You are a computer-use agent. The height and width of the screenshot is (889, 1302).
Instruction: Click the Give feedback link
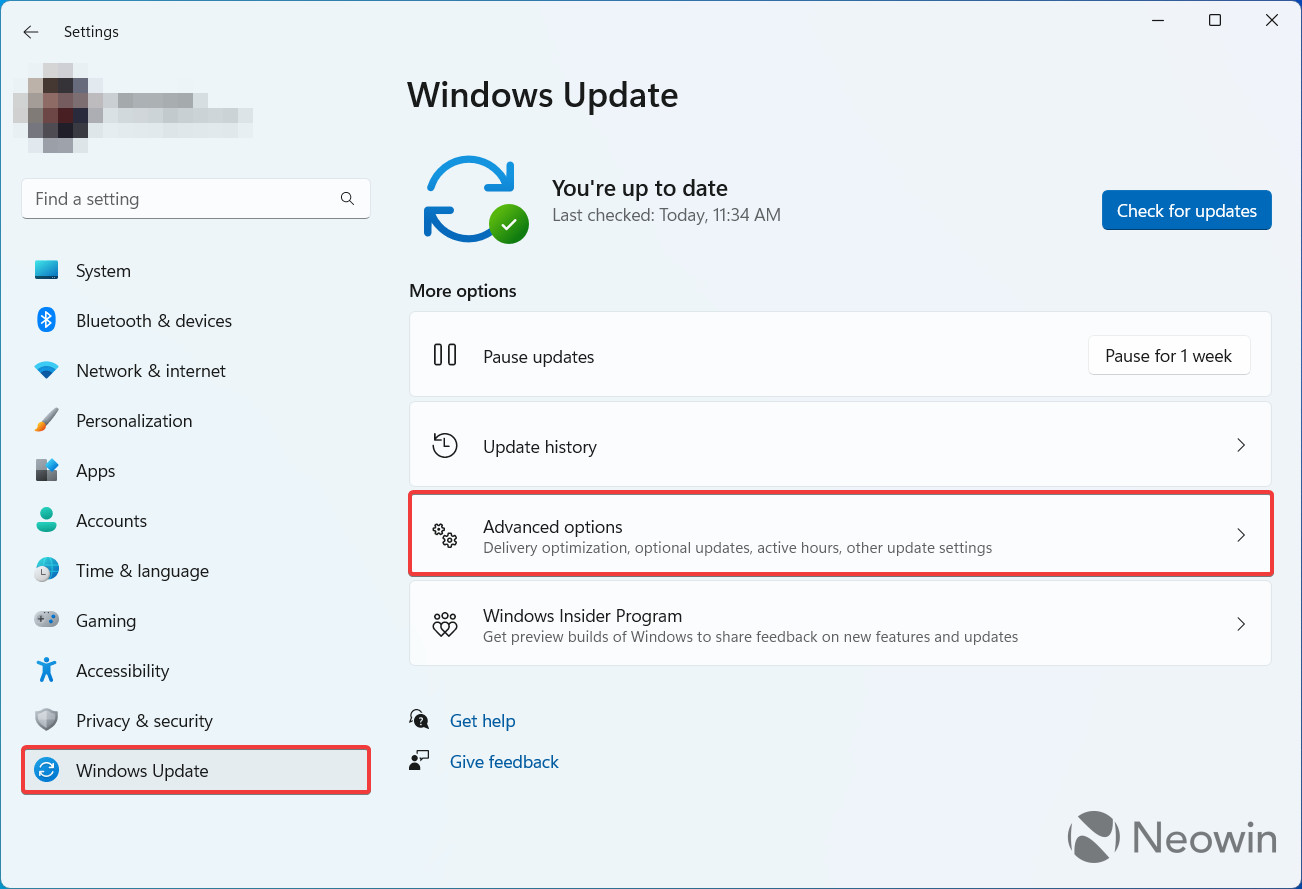pyautogui.click(x=504, y=762)
